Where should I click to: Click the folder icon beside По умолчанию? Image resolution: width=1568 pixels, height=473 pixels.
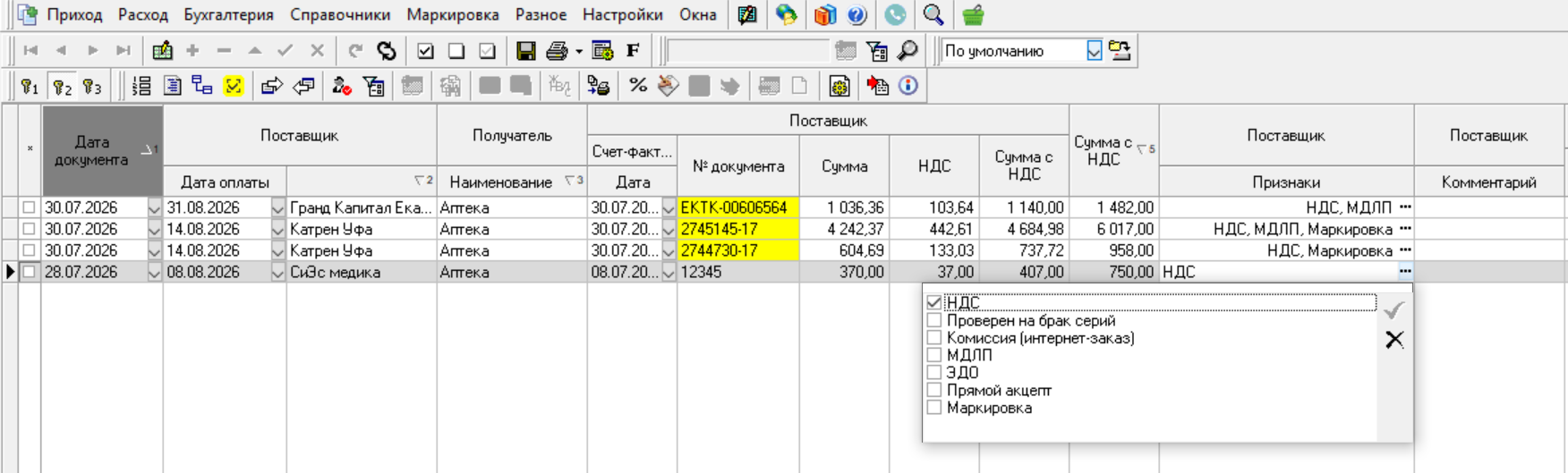(1120, 51)
